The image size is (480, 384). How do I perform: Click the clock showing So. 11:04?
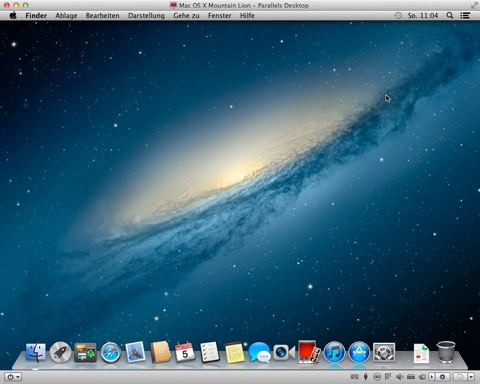click(423, 16)
